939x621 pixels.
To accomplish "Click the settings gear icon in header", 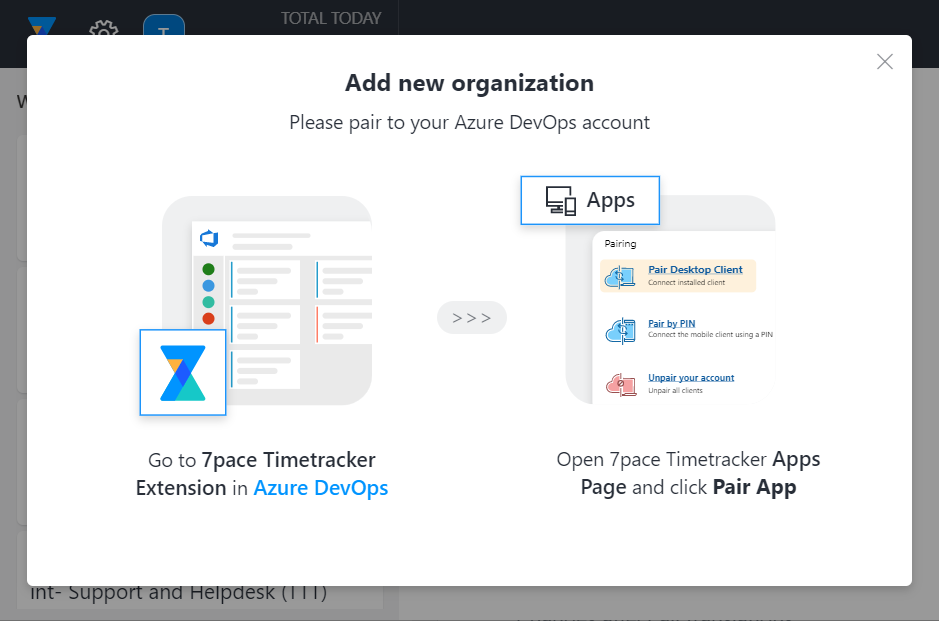I will (x=104, y=28).
